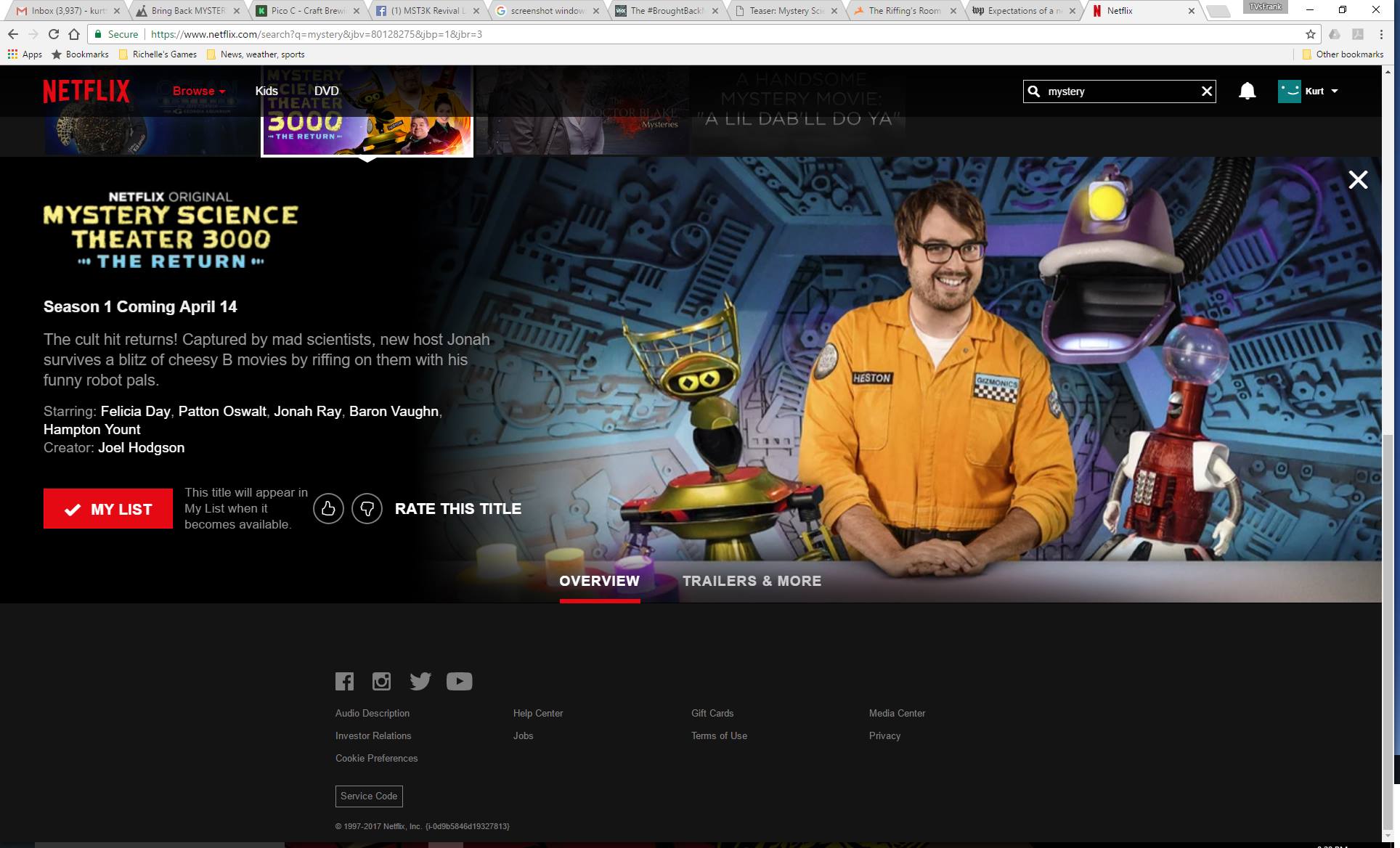Toggle My List for this title
This screenshot has height=848, width=1400.
[x=108, y=509]
